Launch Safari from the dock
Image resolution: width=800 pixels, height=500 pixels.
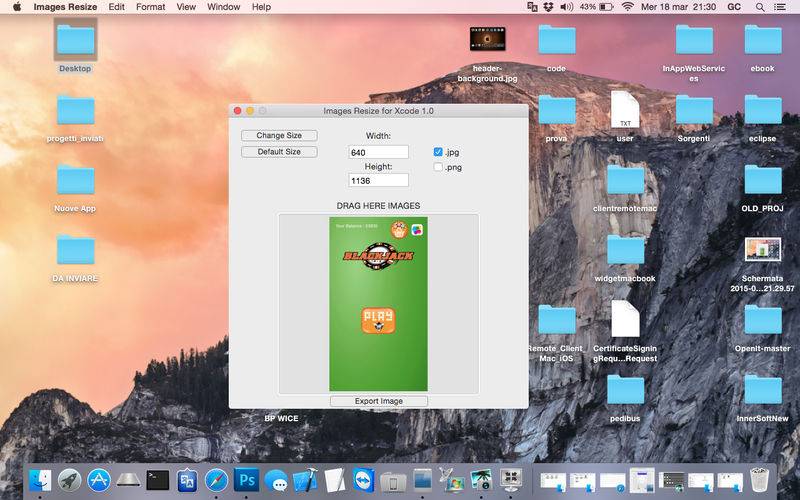pyautogui.click(x=216, y=481)
